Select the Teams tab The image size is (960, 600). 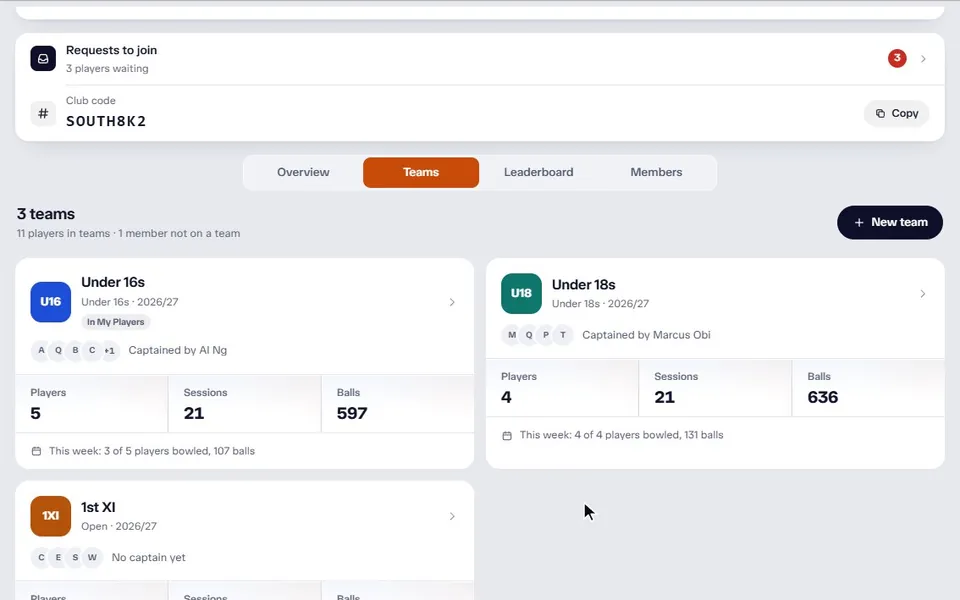click(x=421, y=173)
